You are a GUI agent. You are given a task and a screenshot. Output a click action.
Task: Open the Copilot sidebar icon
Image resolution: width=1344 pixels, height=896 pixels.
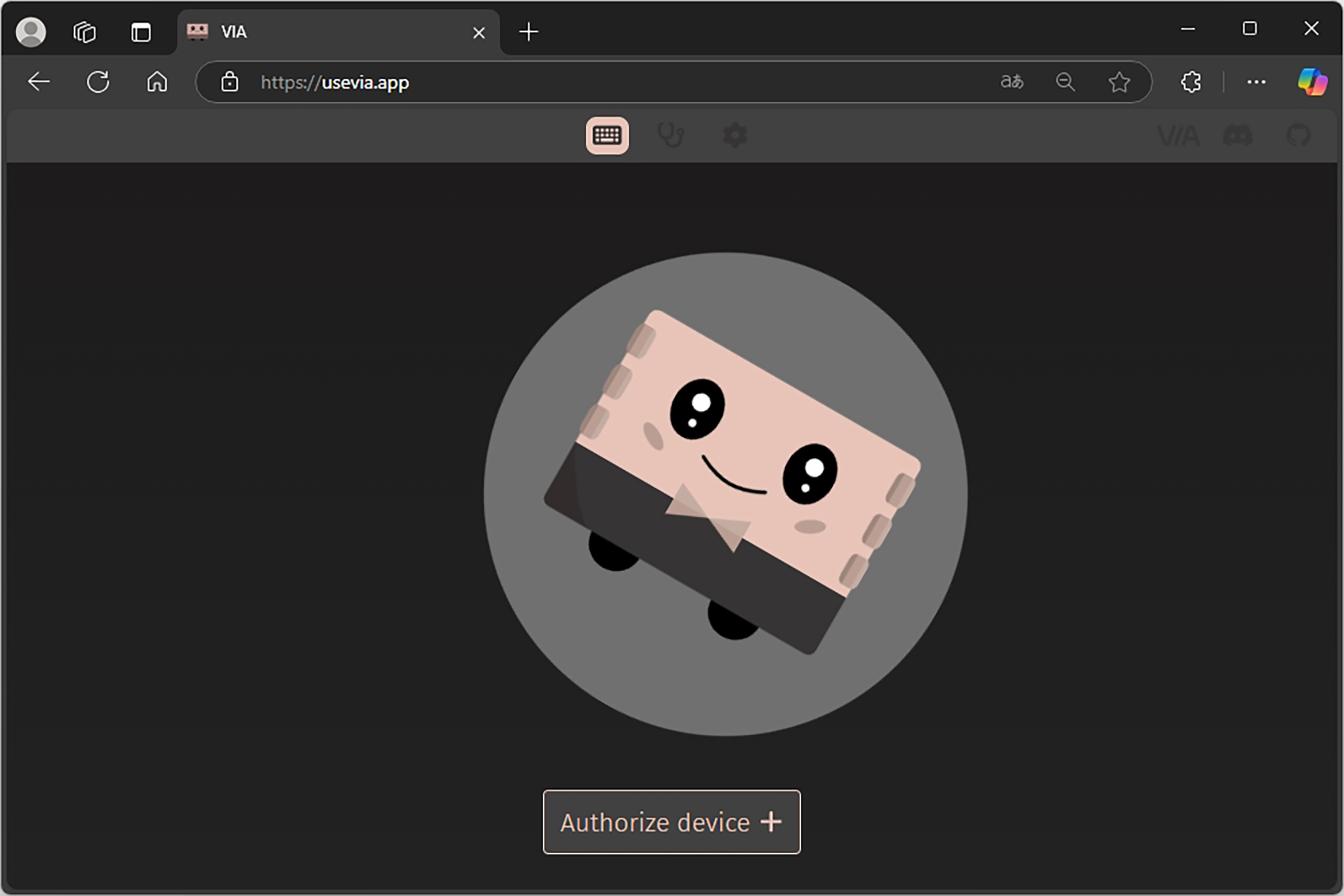point(1312,82)
